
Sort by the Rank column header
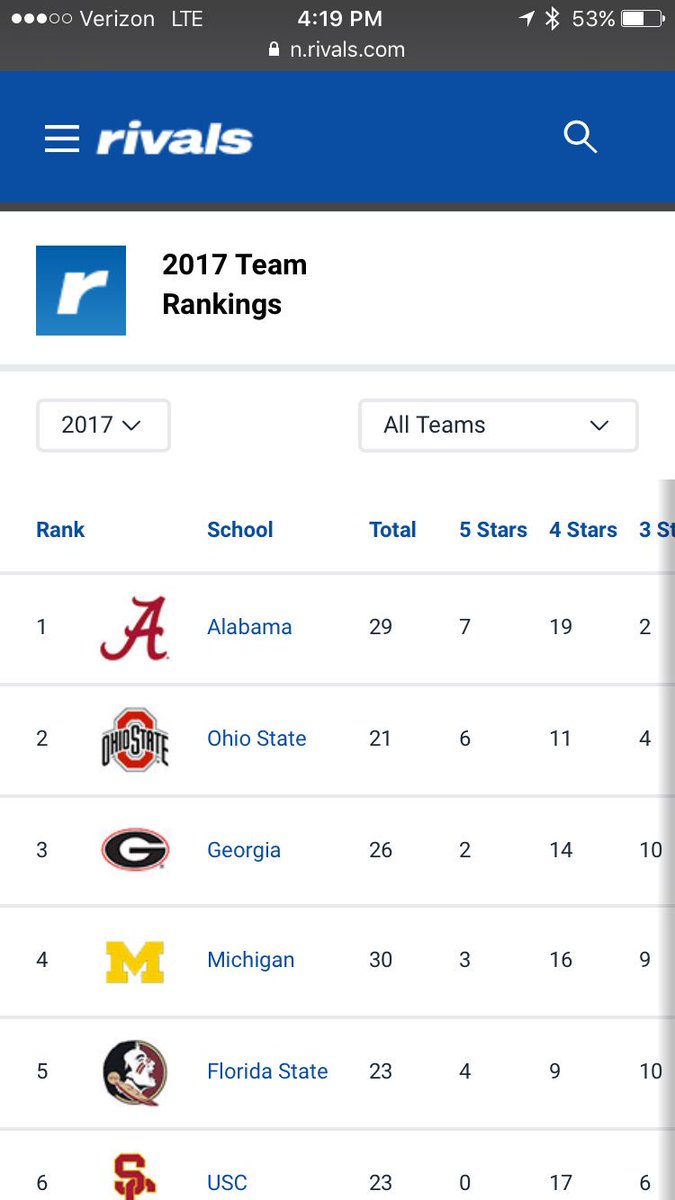[61, 530]
